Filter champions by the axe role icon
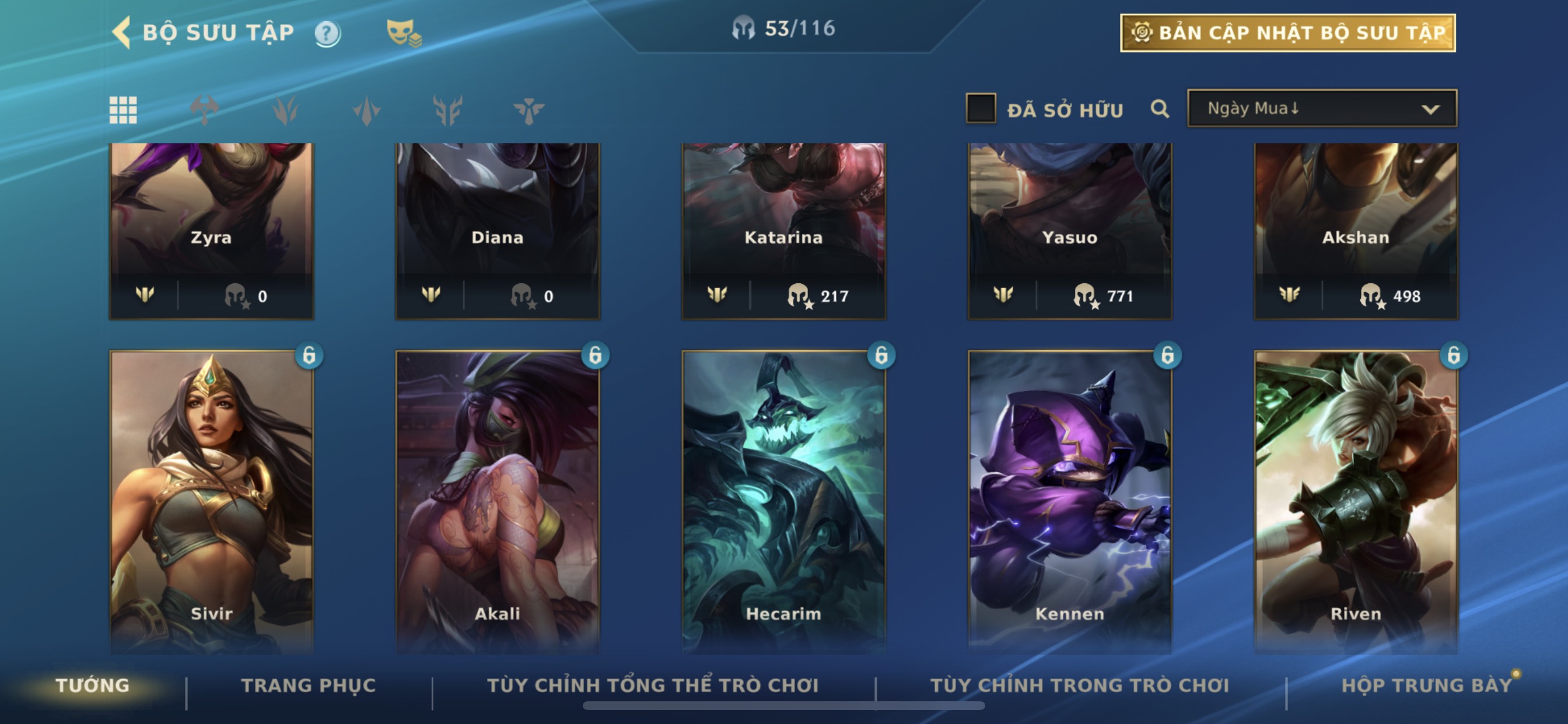This screenshot has height=724, width=1568. (205, 110)
